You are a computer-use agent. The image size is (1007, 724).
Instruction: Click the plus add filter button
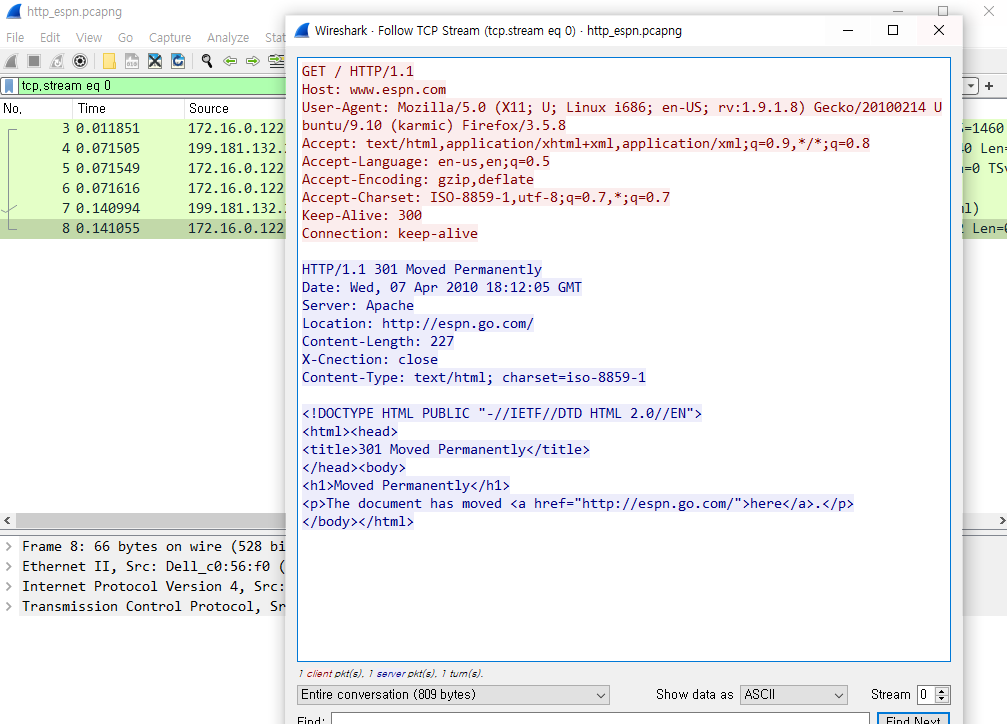[x=989, y=85]
